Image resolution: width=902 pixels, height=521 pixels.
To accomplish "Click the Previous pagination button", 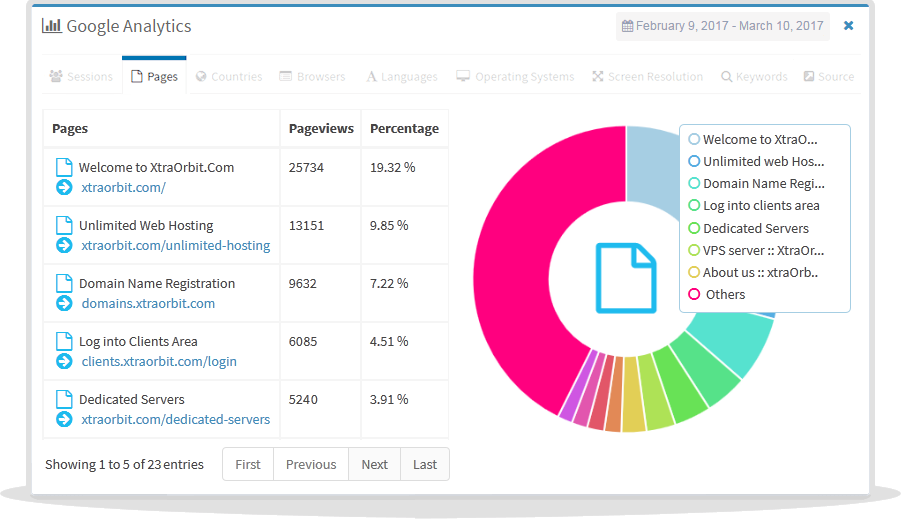I will click(311, 464).
